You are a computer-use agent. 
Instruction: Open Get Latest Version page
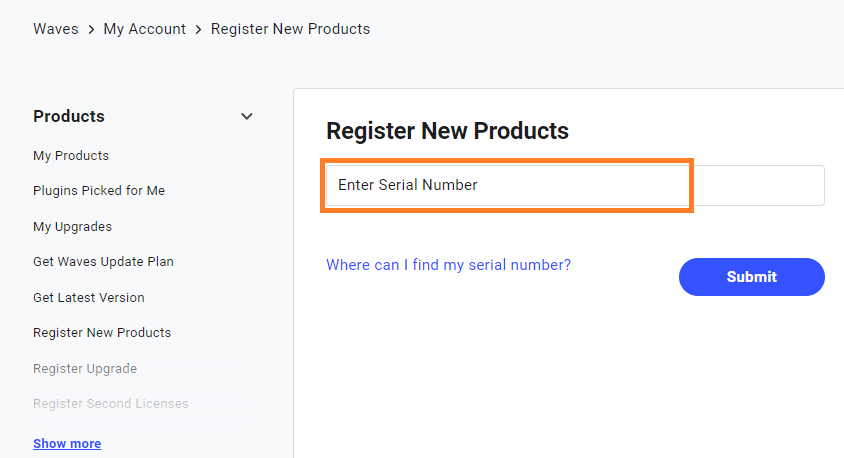[88, 297]
